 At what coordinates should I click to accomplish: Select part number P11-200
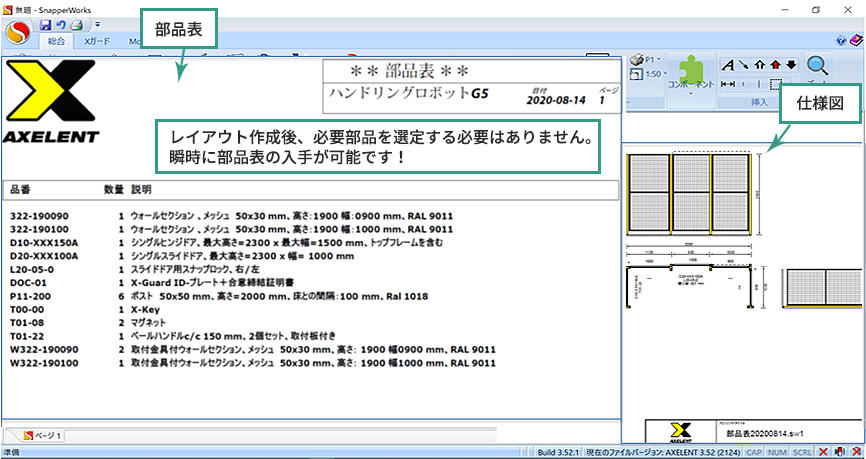click(x=30, y=297)
